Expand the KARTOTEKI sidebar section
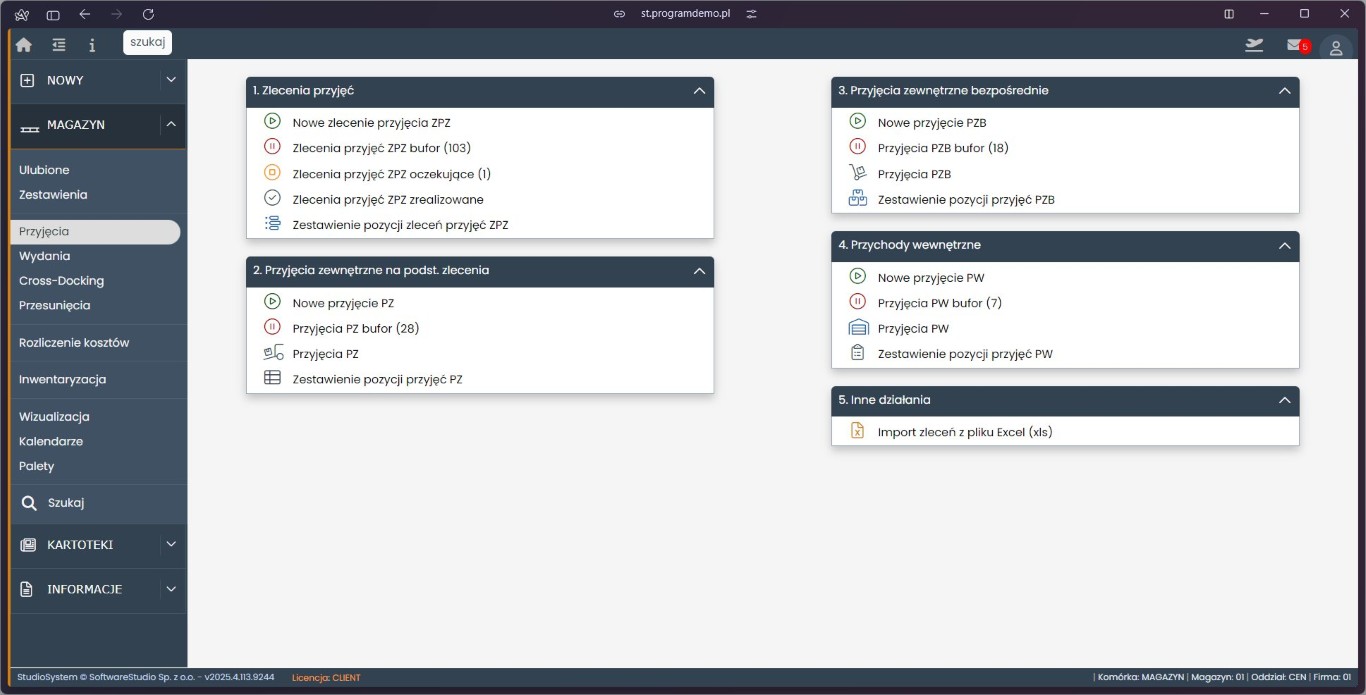This screenshot has width=1366, height=695. click(170, 545)
